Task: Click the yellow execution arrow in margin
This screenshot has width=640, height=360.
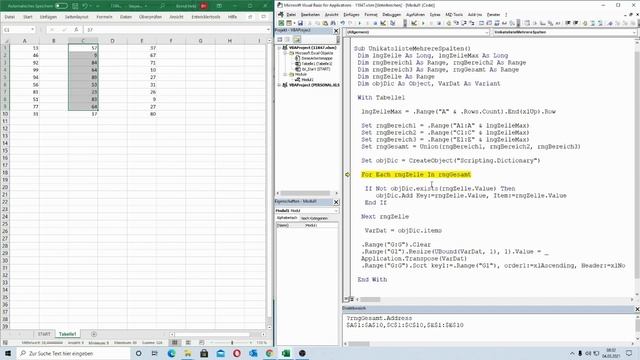Action: (x=347, y=175)
